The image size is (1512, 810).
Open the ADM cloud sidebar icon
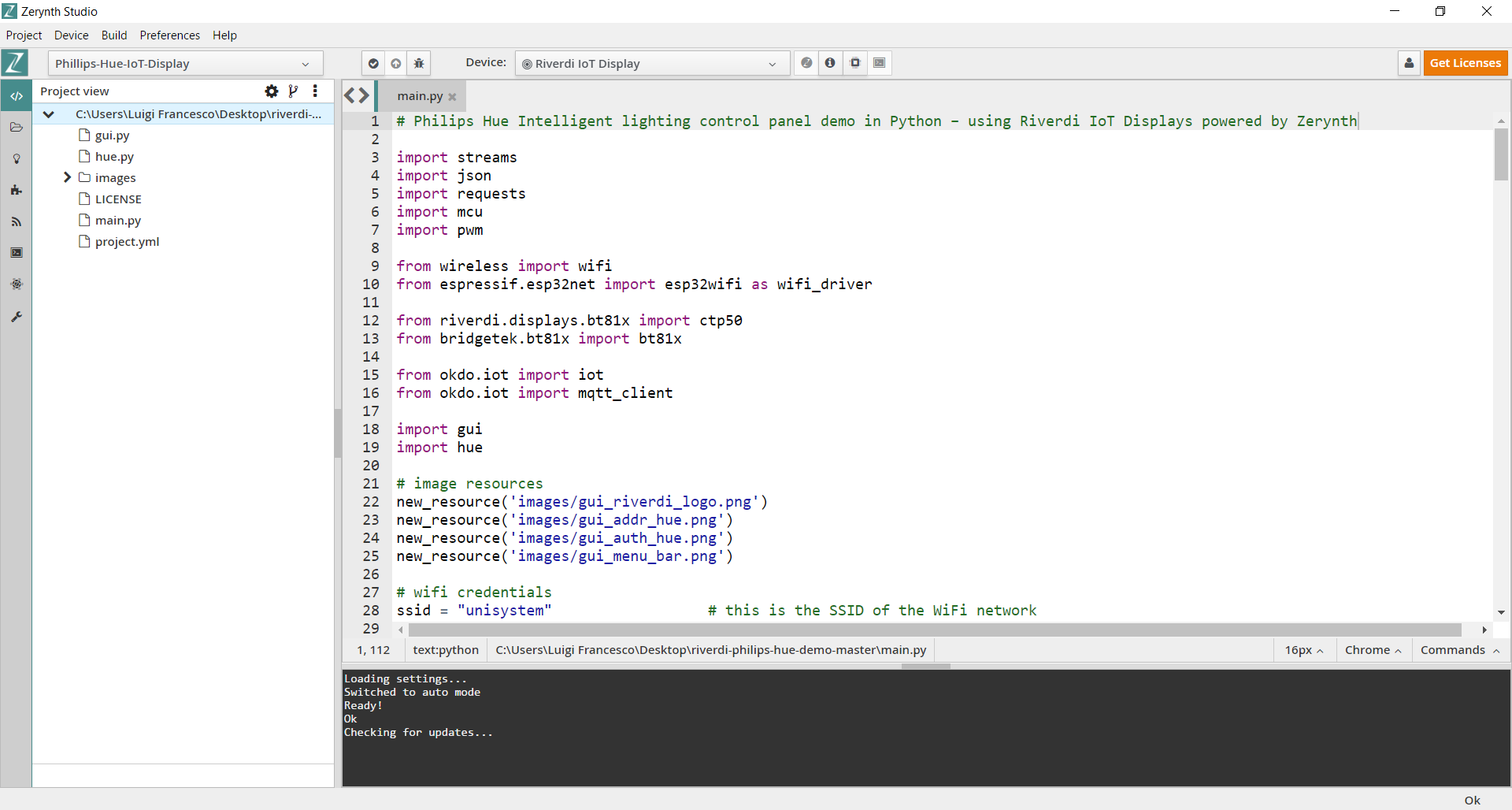click(x=16, y=284)
